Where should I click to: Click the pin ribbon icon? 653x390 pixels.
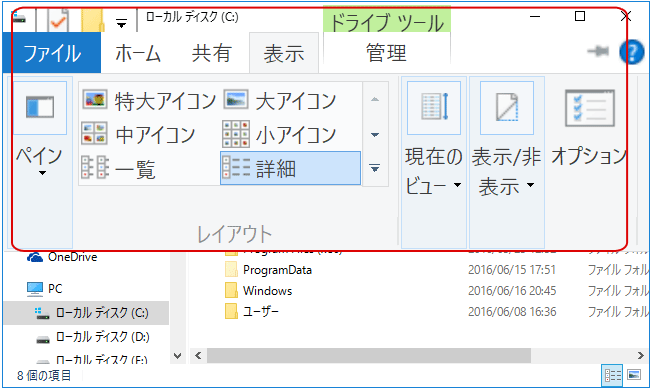point(598,52)
